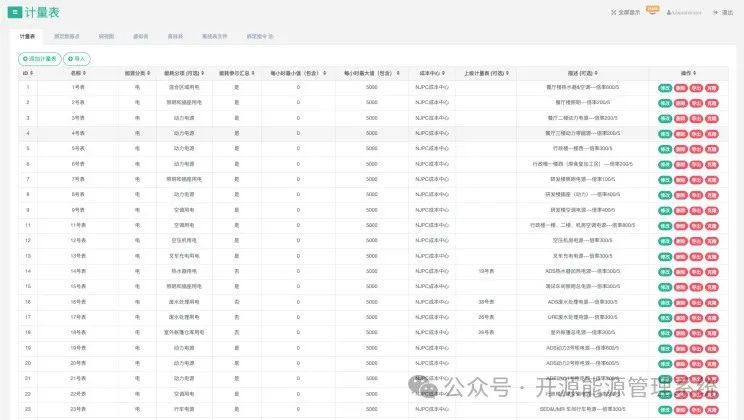Click green edit button in 17号表 row
Viewport: 744px width, 420px height.
coord(665,318)
